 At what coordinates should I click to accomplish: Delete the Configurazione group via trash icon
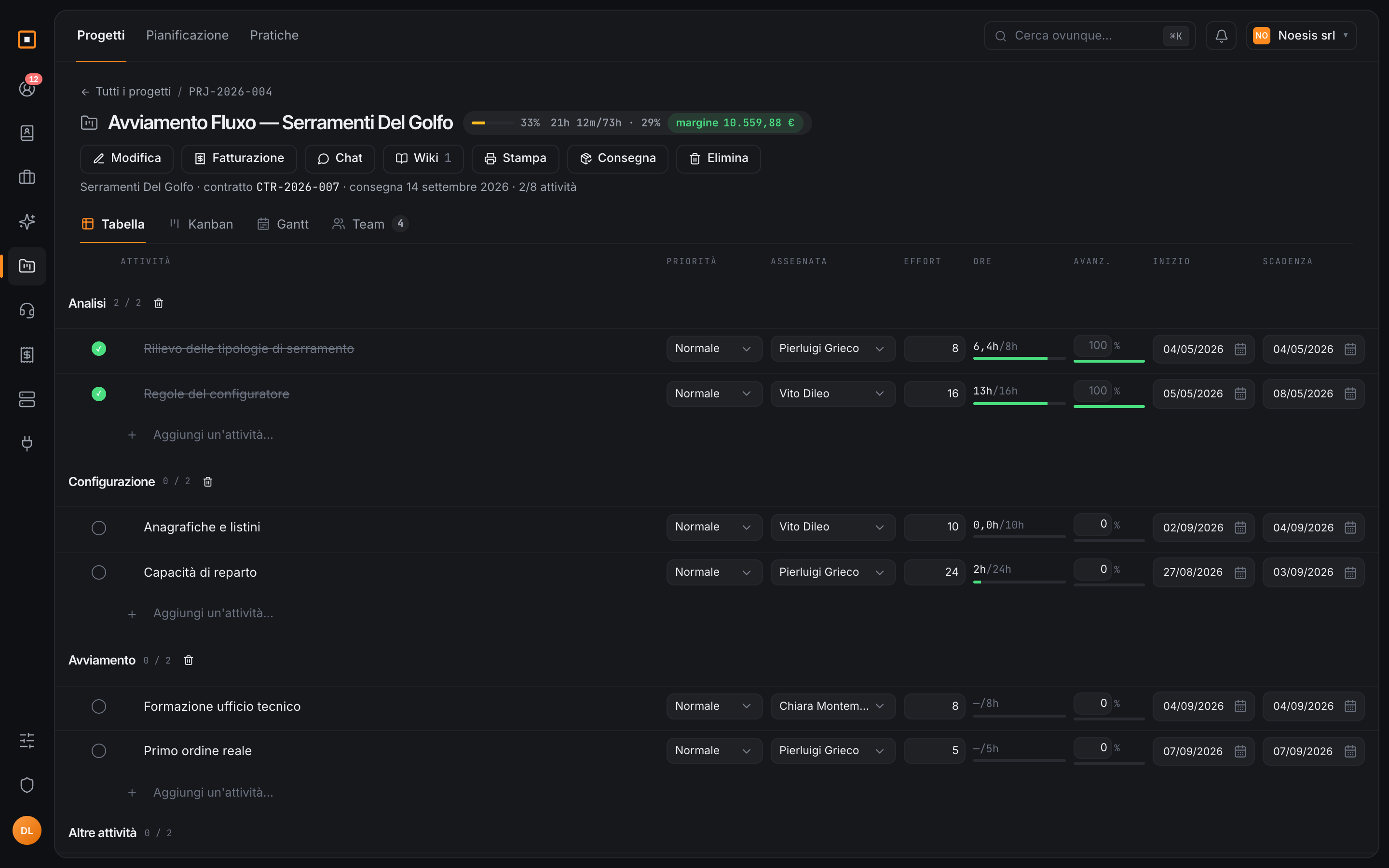point(208,482)
